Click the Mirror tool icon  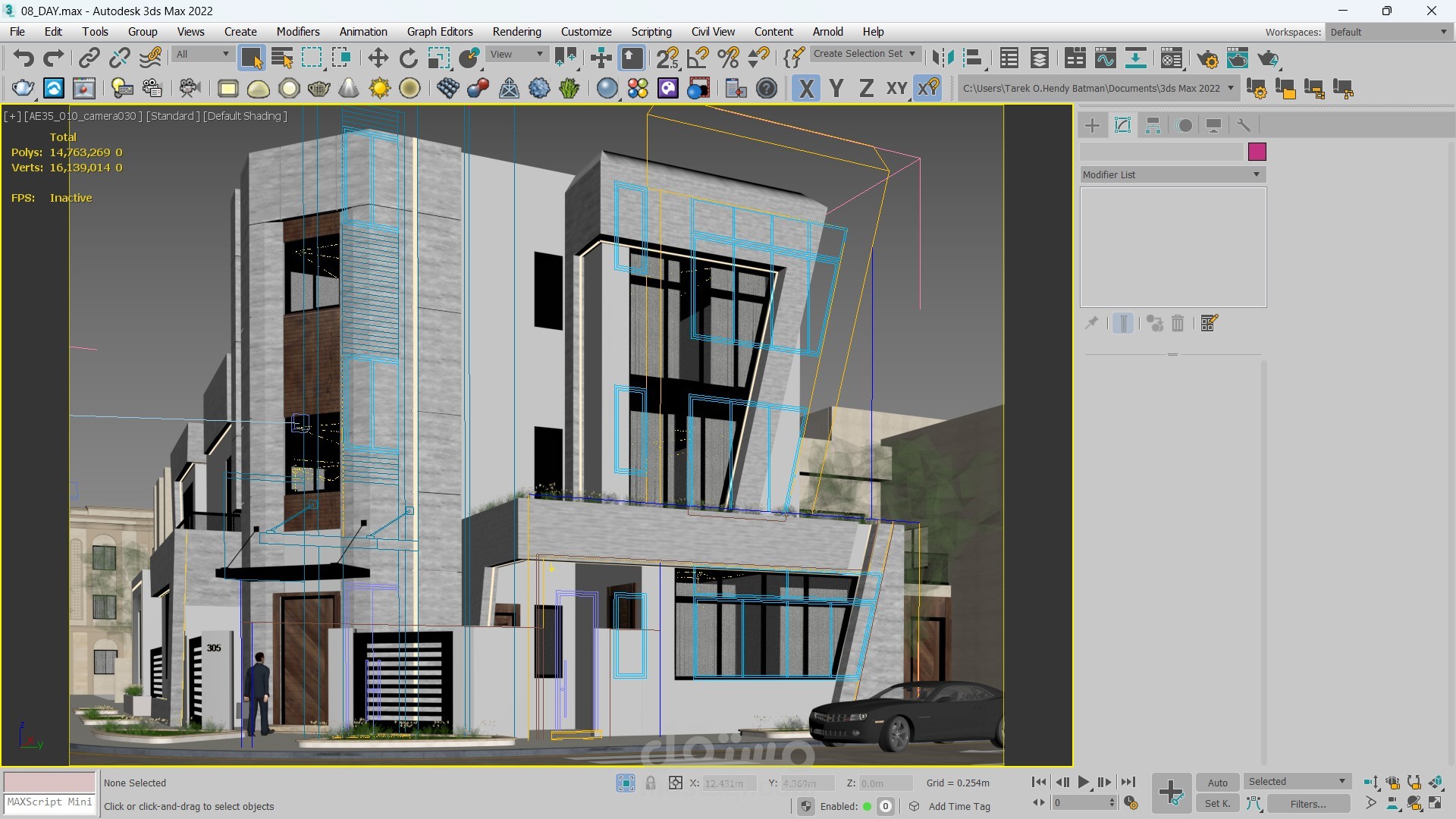tap(943, 58)
